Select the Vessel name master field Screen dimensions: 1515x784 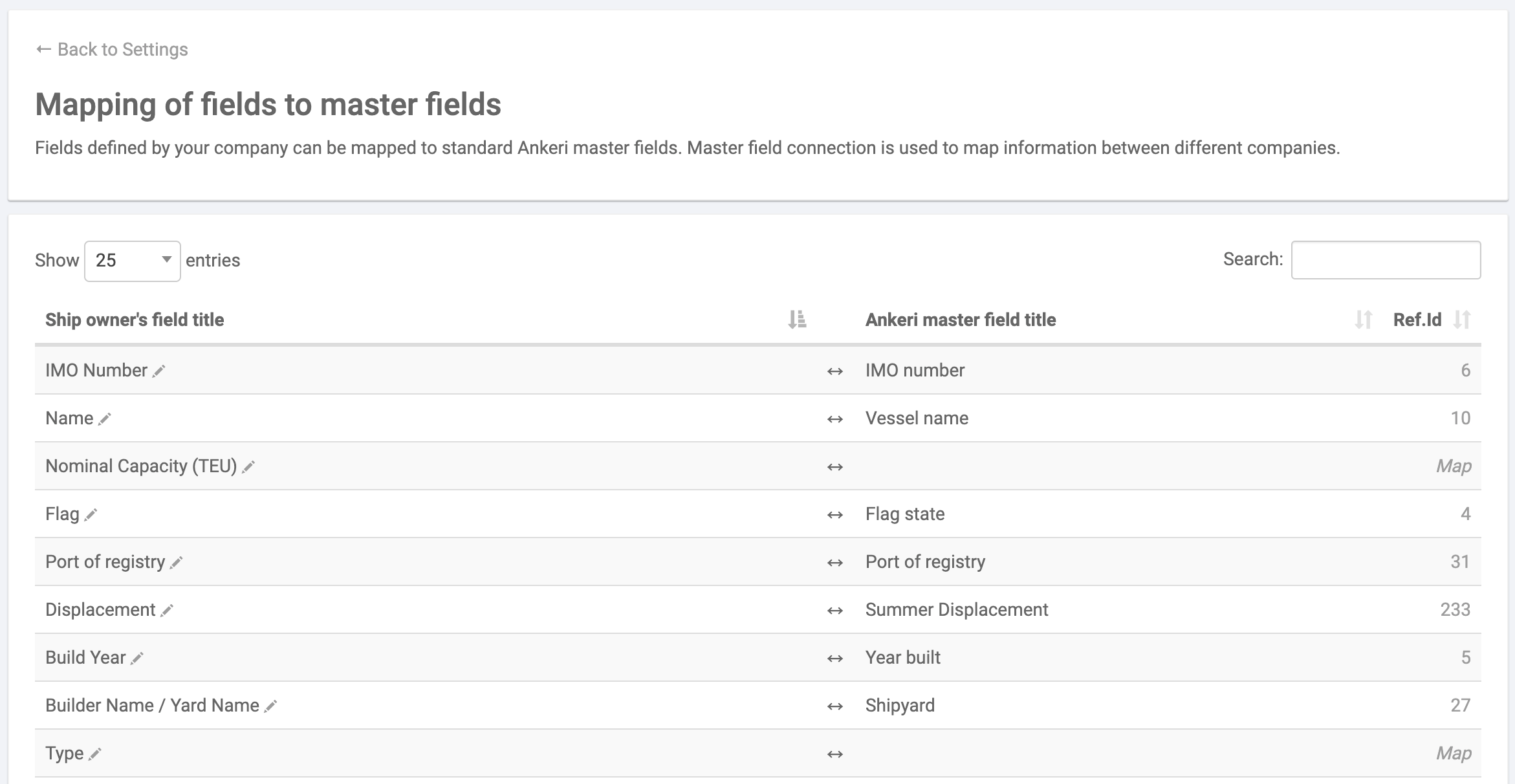click(x=917, y=418)
